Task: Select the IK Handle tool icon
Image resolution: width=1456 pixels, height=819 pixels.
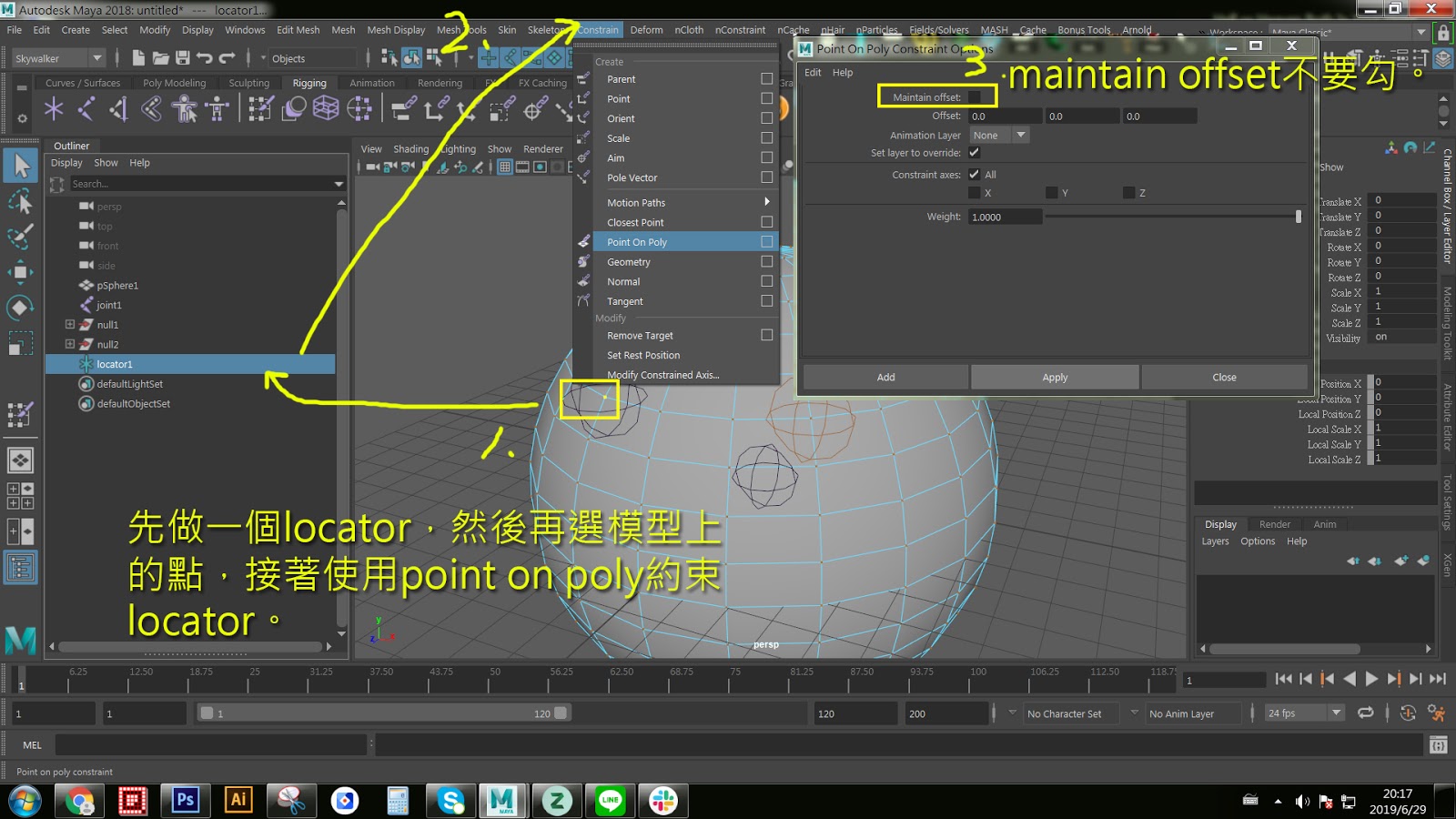Action: (116, 106)
